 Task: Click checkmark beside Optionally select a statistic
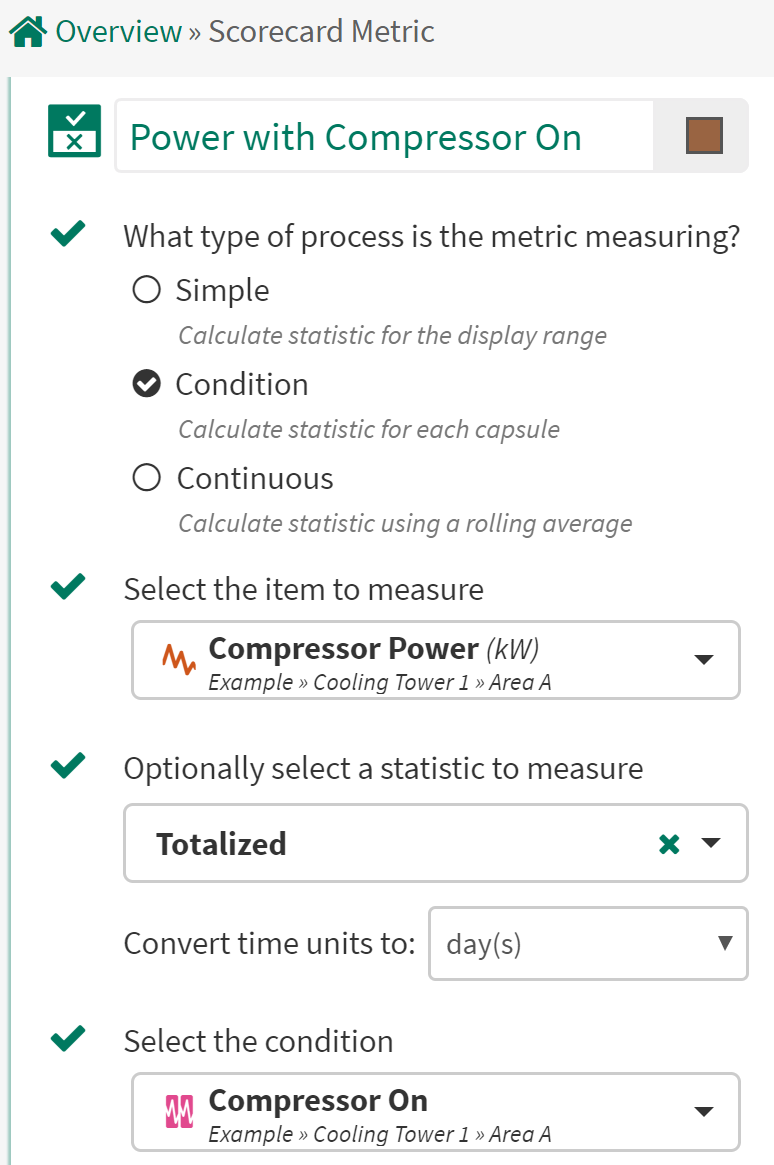[x=67, y=767]
